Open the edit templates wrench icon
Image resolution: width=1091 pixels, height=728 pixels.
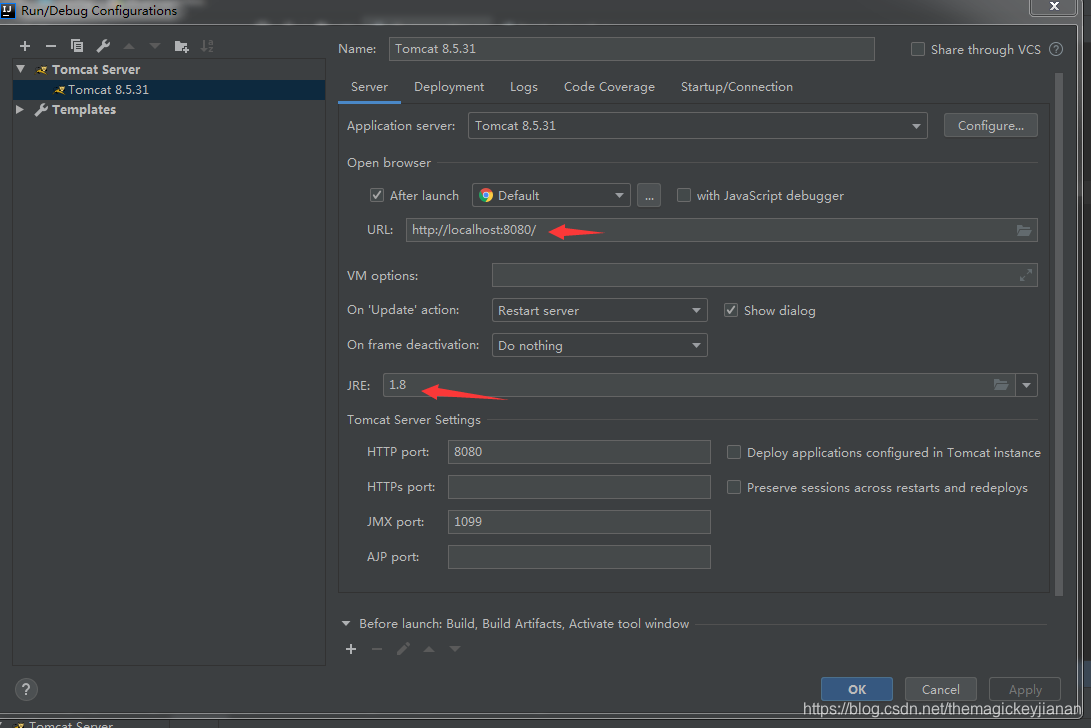pos(103,46)
